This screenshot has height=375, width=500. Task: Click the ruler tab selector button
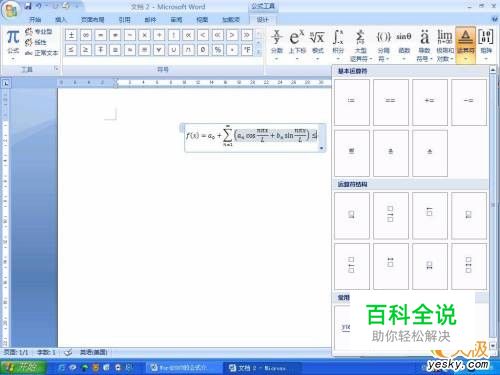click(6, 83)
